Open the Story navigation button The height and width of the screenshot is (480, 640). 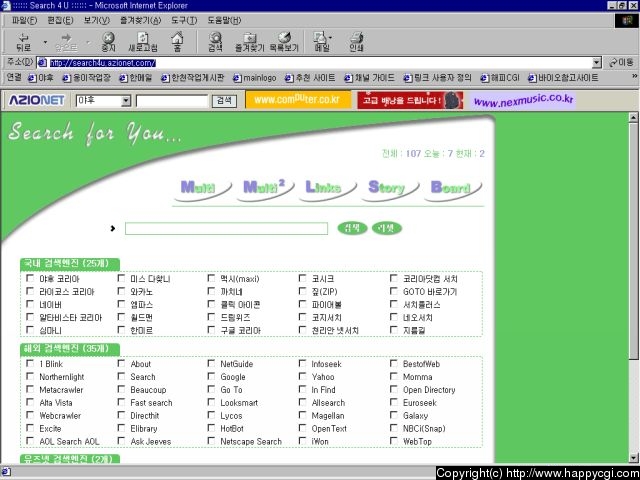coord(390,189)
